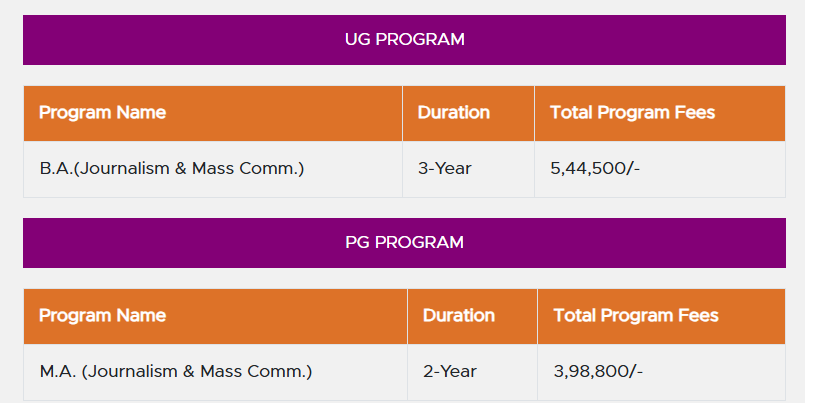
Task: Click Program Name header in UG table
Action: 102,112
